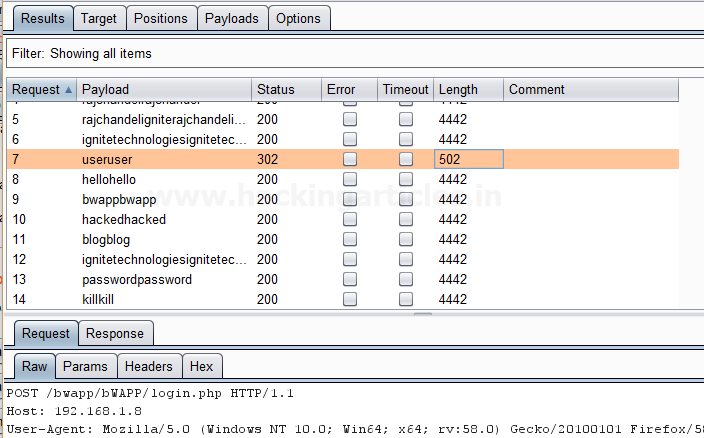Toggle Timeout checkbox for hellohello row
The height and width of the screenshot is (438, 704).
point(406,179)
